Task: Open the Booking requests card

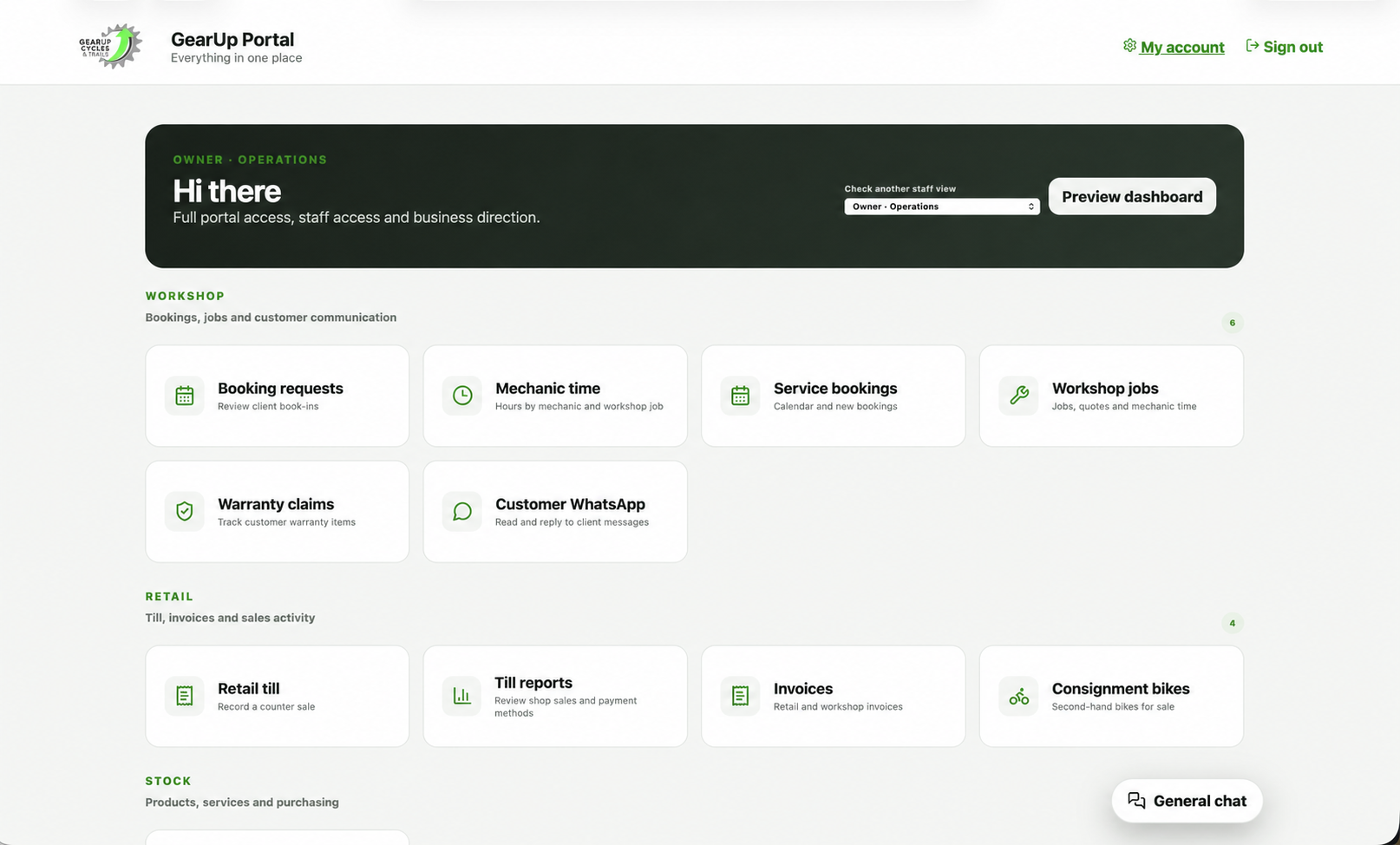Action: (x=278, y=396)
